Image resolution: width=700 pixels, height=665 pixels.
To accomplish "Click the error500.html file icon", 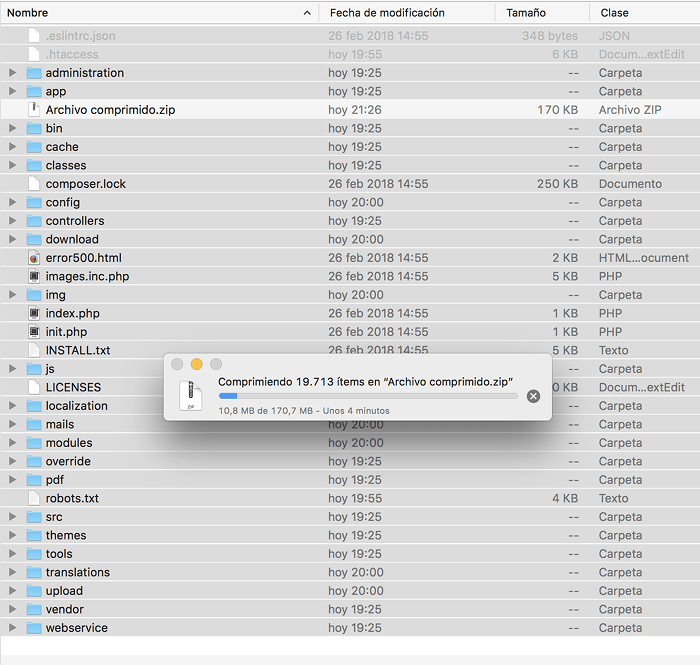I will 34,258.
